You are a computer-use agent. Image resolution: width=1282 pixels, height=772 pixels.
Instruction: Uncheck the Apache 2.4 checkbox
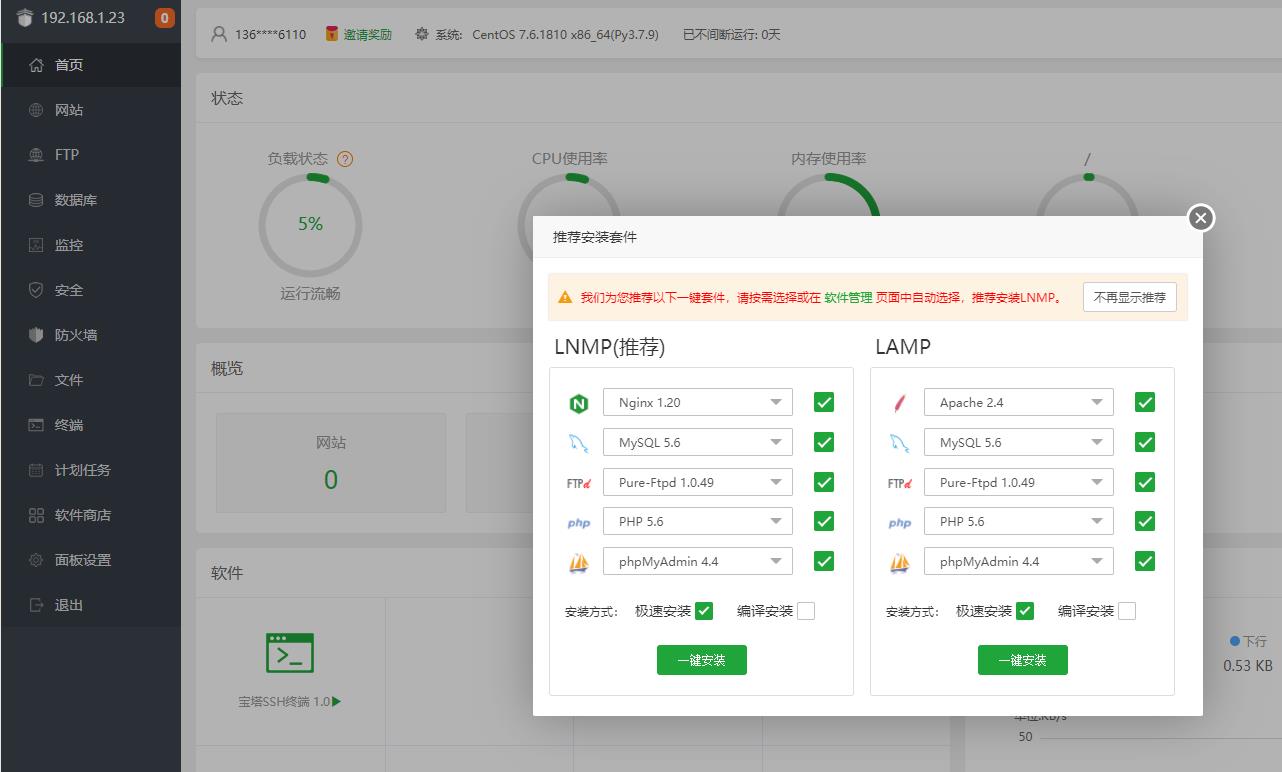(x=1145, y=402)
